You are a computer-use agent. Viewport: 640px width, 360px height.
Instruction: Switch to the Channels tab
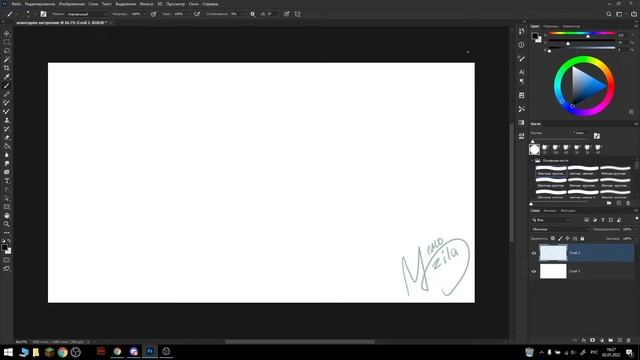(550, 211)
